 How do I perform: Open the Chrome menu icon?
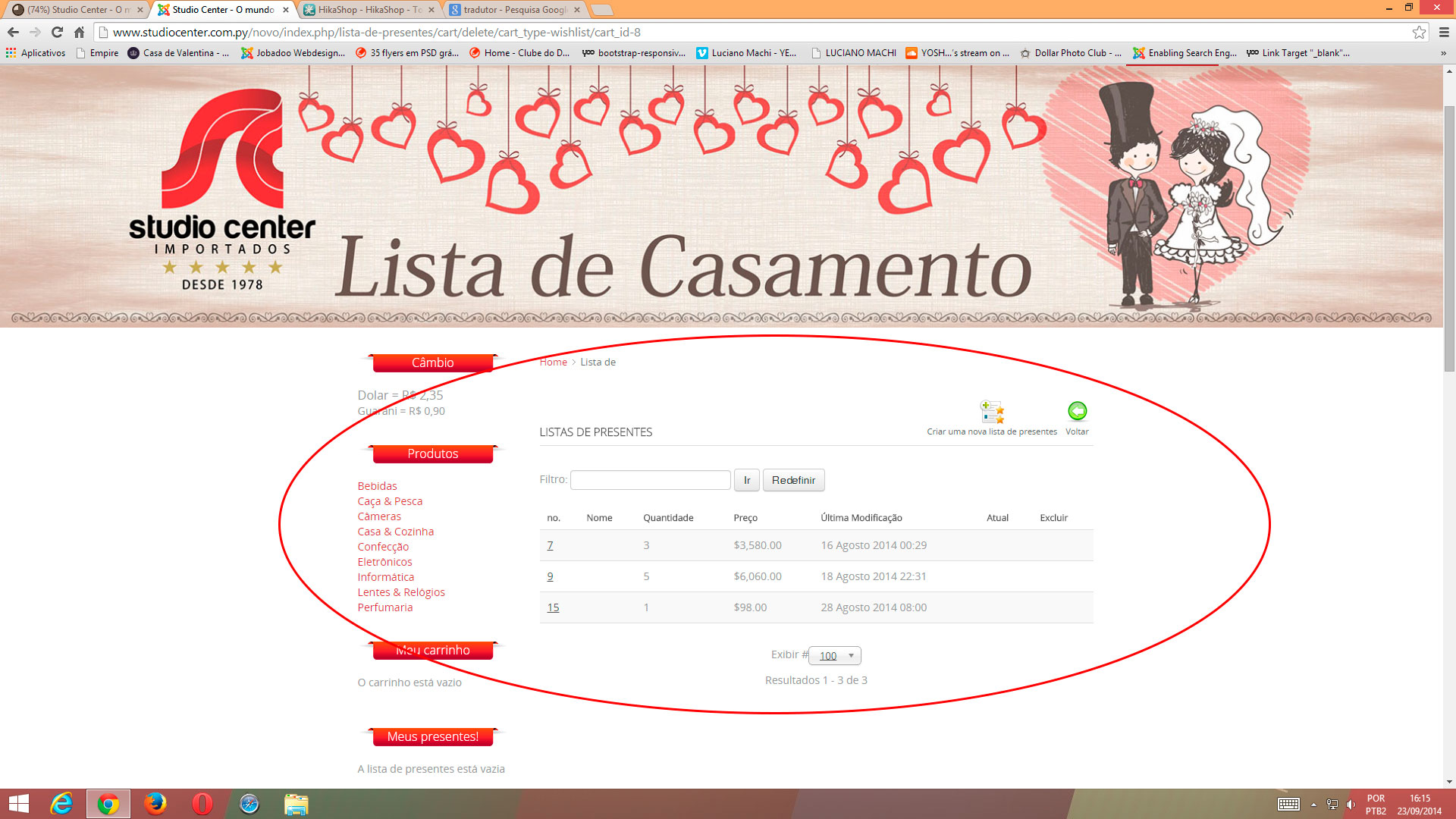click(1444, 32)
